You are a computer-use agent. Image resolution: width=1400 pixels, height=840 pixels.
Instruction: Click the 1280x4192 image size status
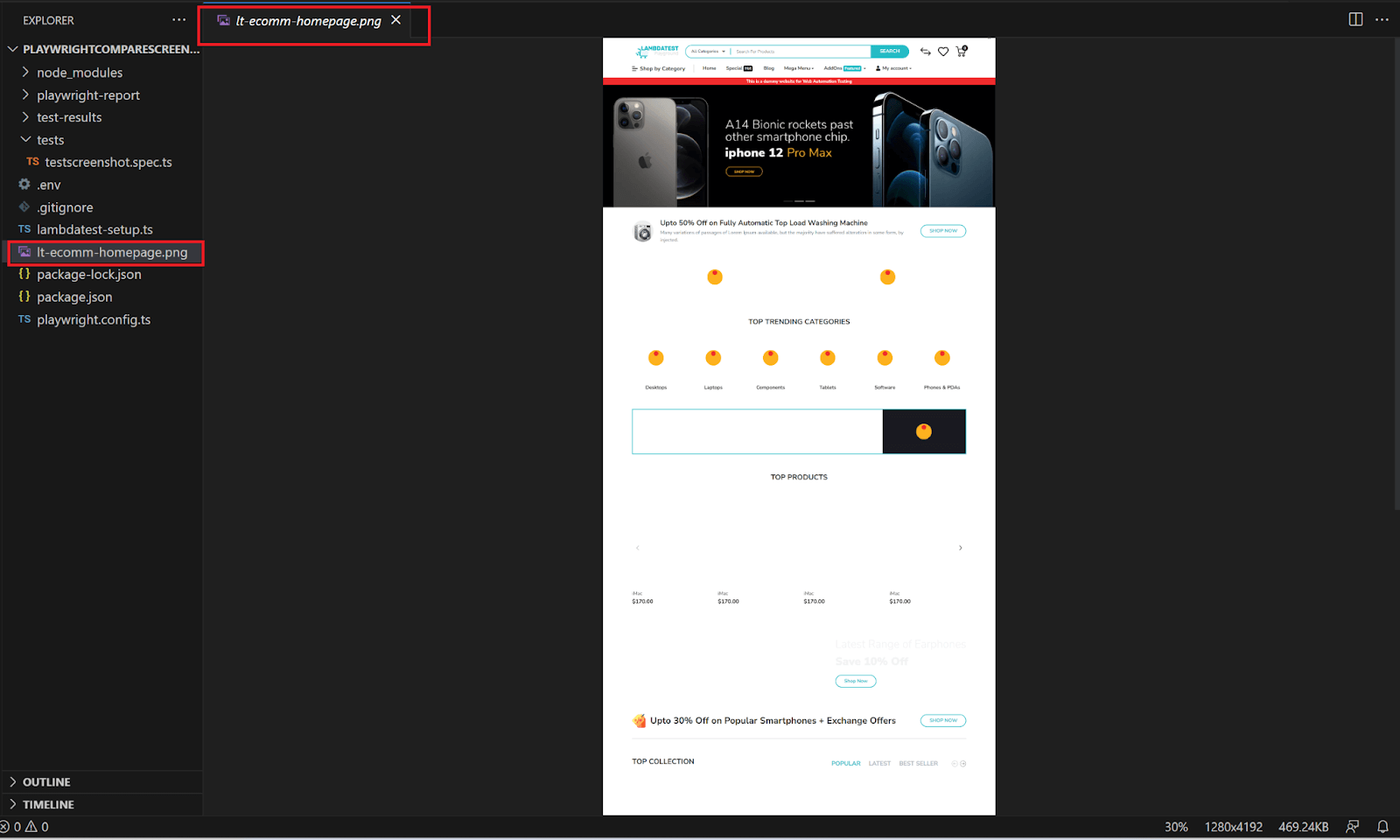coord(1234,827)
